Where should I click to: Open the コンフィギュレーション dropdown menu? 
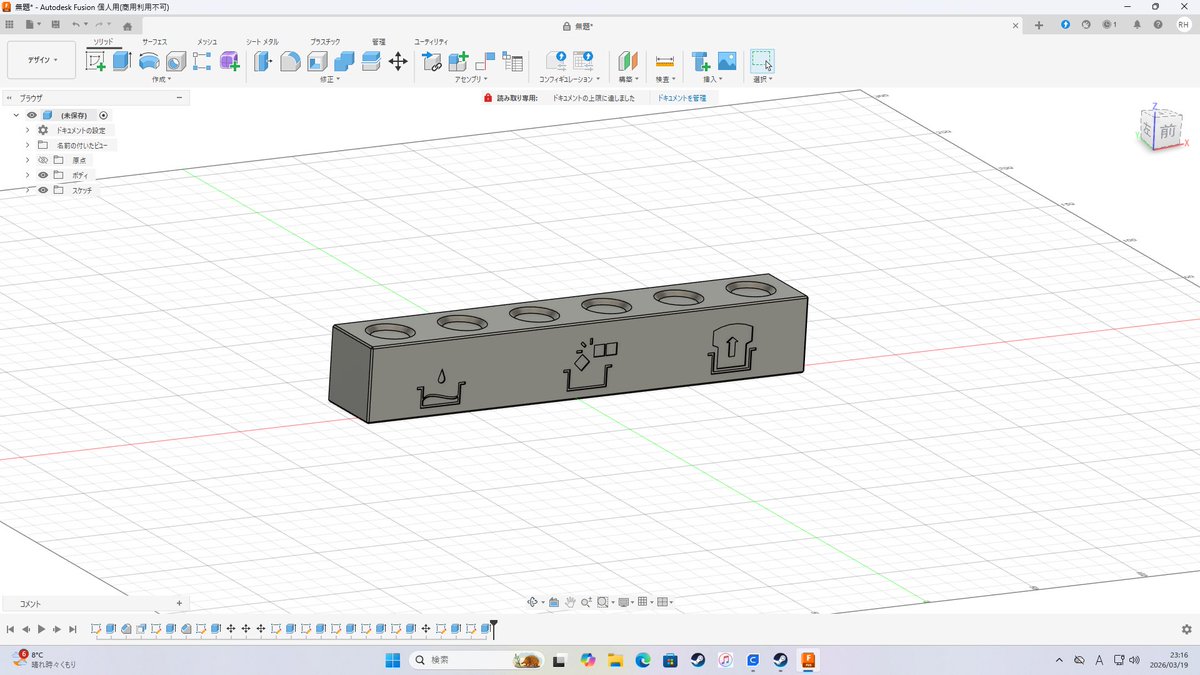[569, 79]
